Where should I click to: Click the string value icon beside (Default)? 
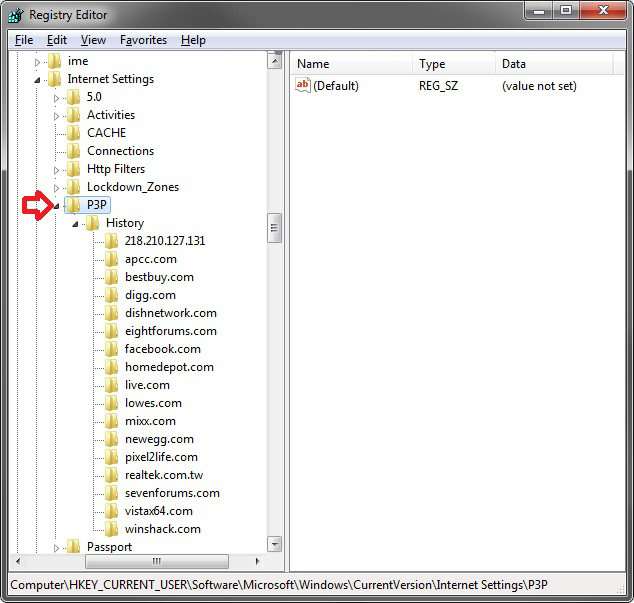click(302, 85)
